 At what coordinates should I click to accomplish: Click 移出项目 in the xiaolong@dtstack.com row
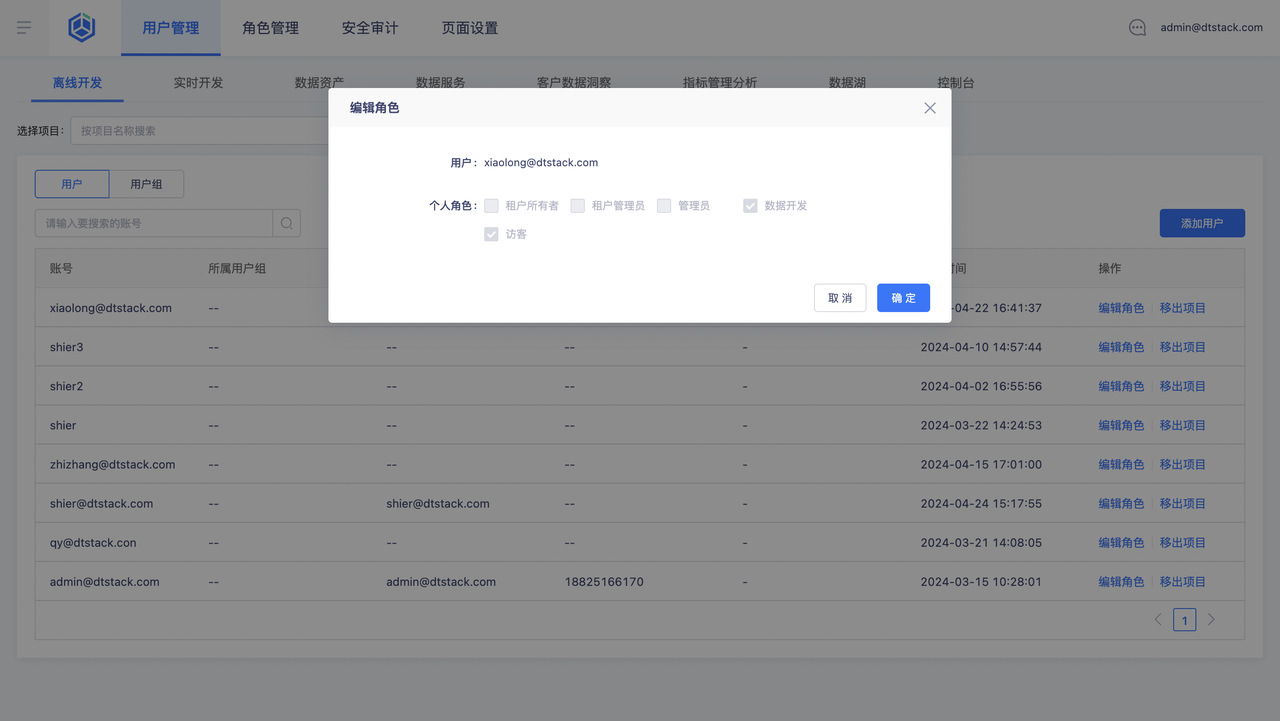pos(1183,308)
